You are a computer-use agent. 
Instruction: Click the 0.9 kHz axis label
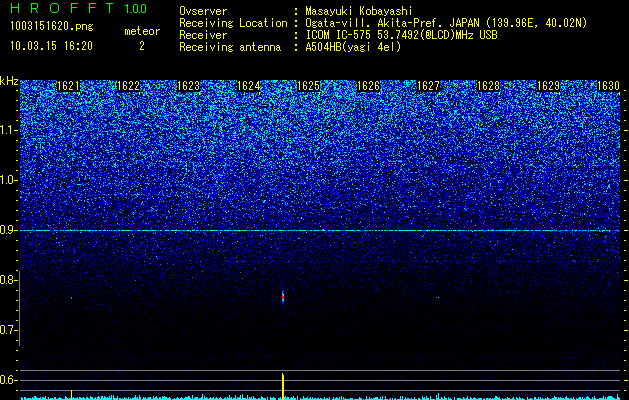pyautogui.click(x=8, y=230)
